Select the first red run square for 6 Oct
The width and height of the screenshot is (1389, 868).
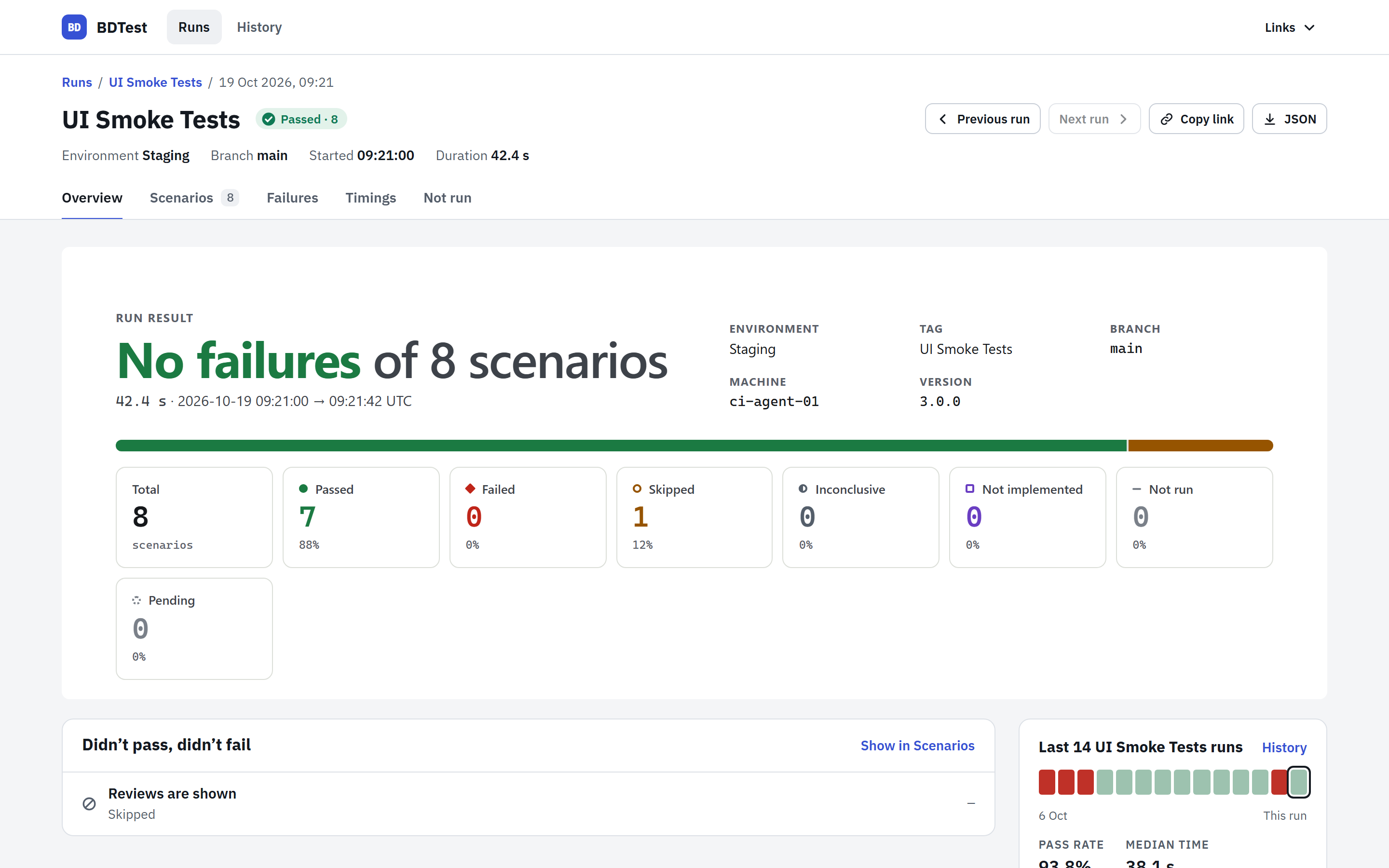1047,782
